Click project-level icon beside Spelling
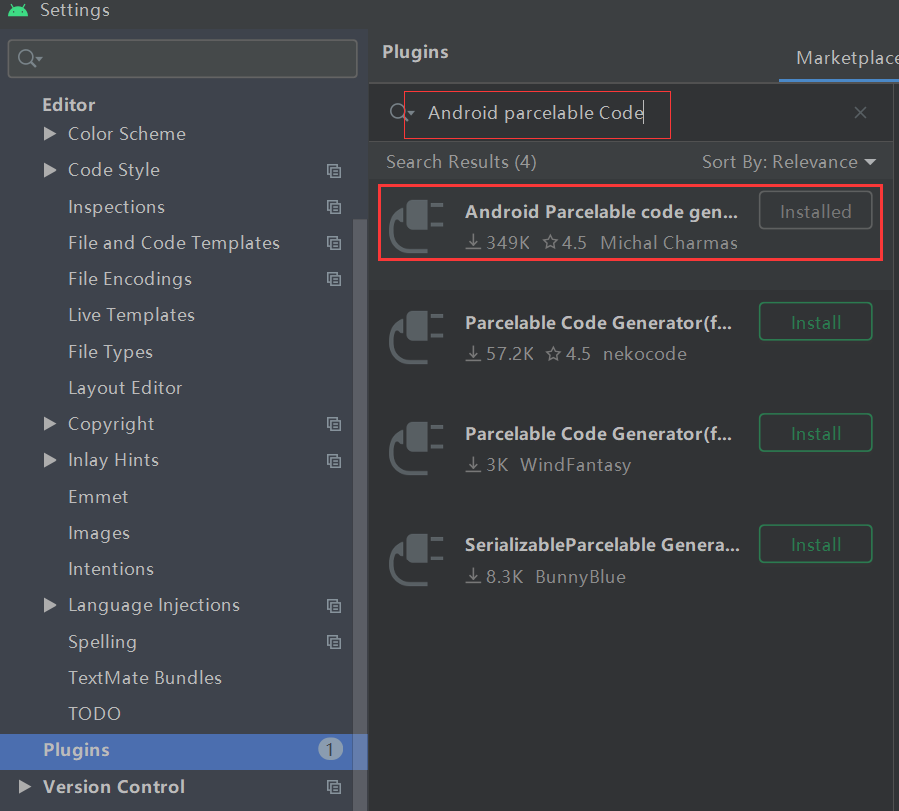899x811 pixels. (x=334, y=642)
